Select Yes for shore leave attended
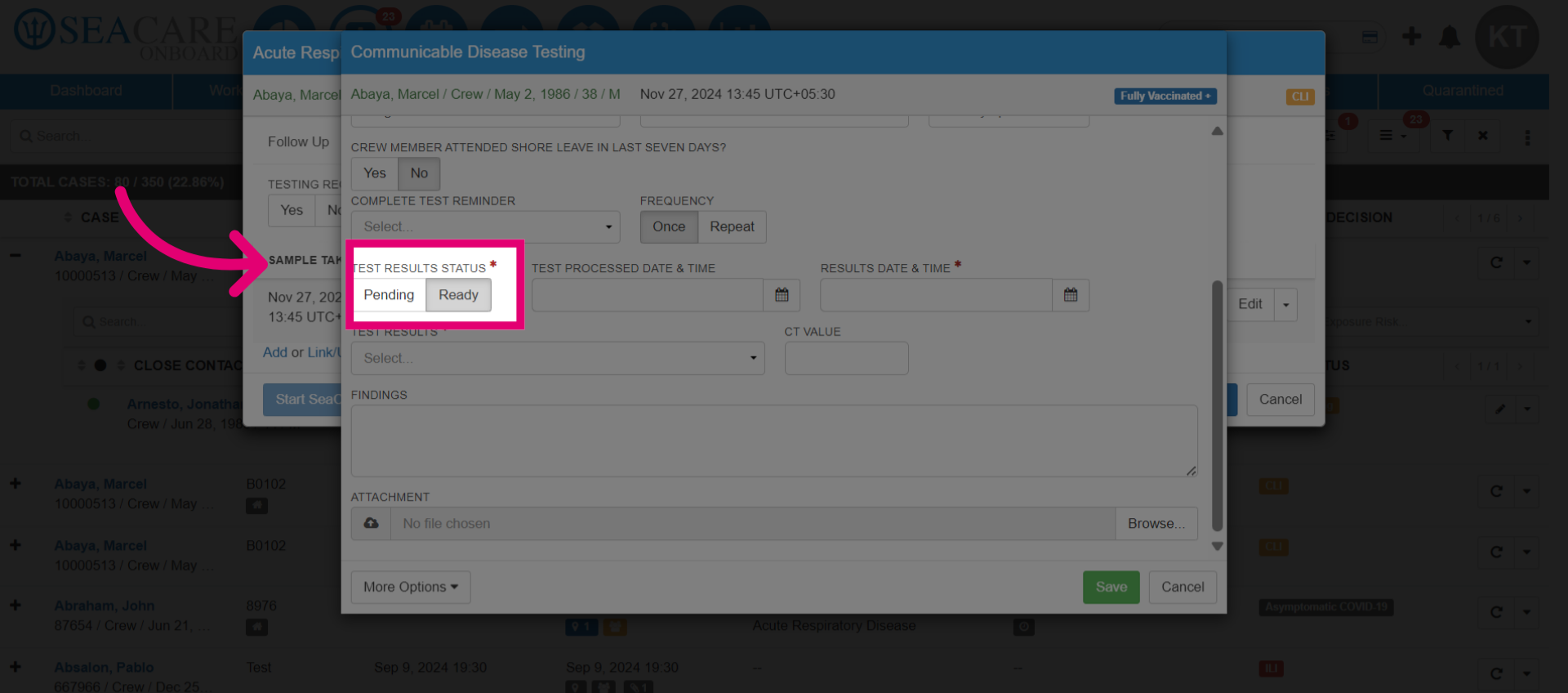Viewport: 1568px width, 693px height. coord(375,173)
